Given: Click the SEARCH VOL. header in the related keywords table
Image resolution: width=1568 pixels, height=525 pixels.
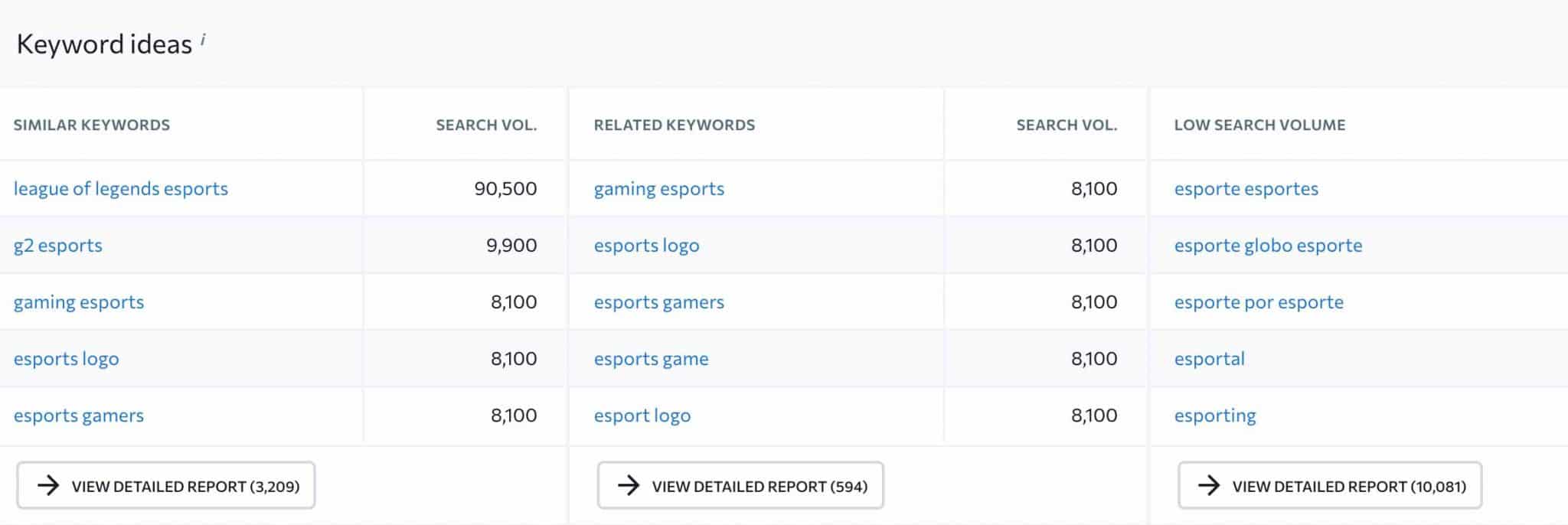Looking at the screenshot, I should (1067, 125).
